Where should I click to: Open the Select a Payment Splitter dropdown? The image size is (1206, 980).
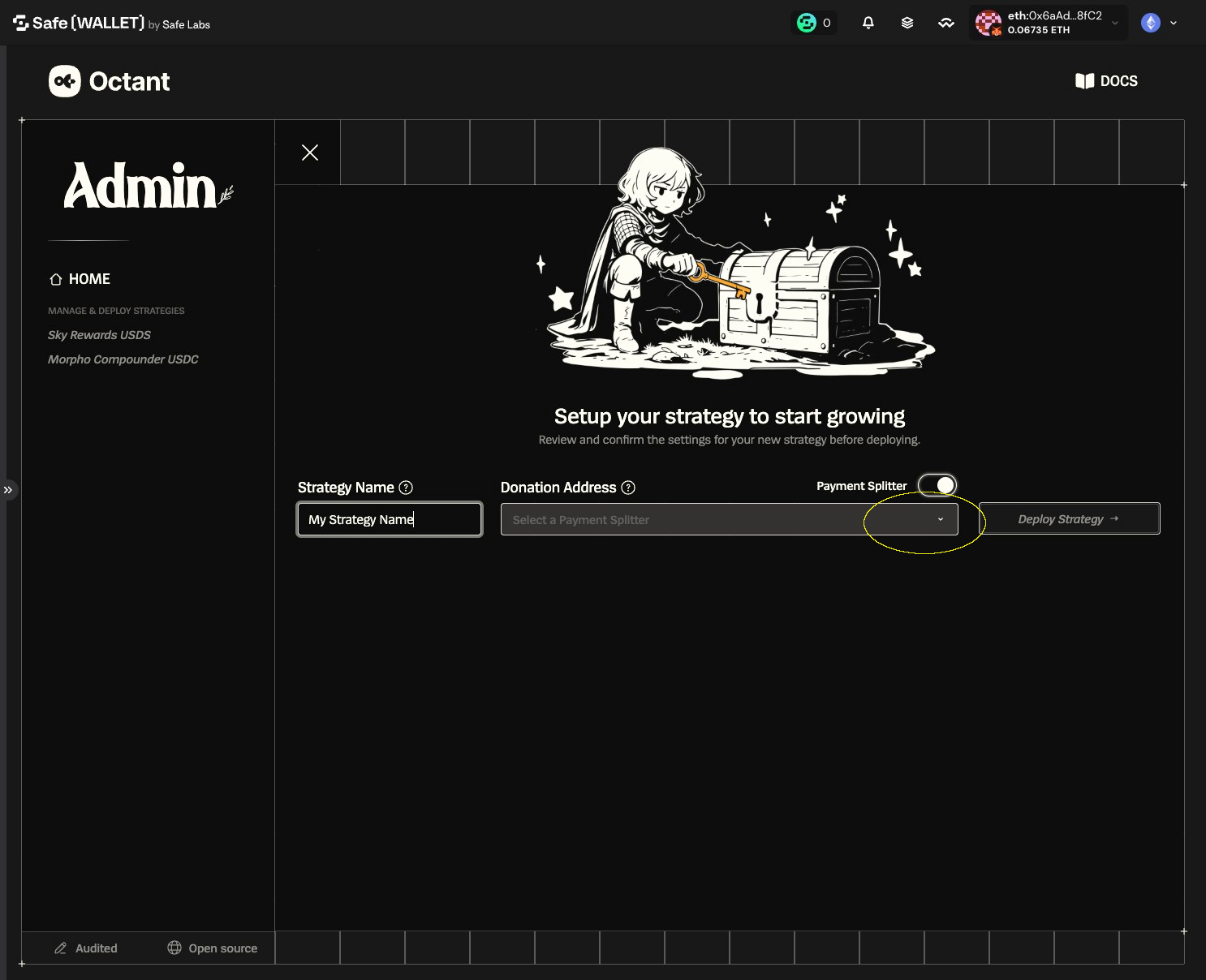click(729, 519)
